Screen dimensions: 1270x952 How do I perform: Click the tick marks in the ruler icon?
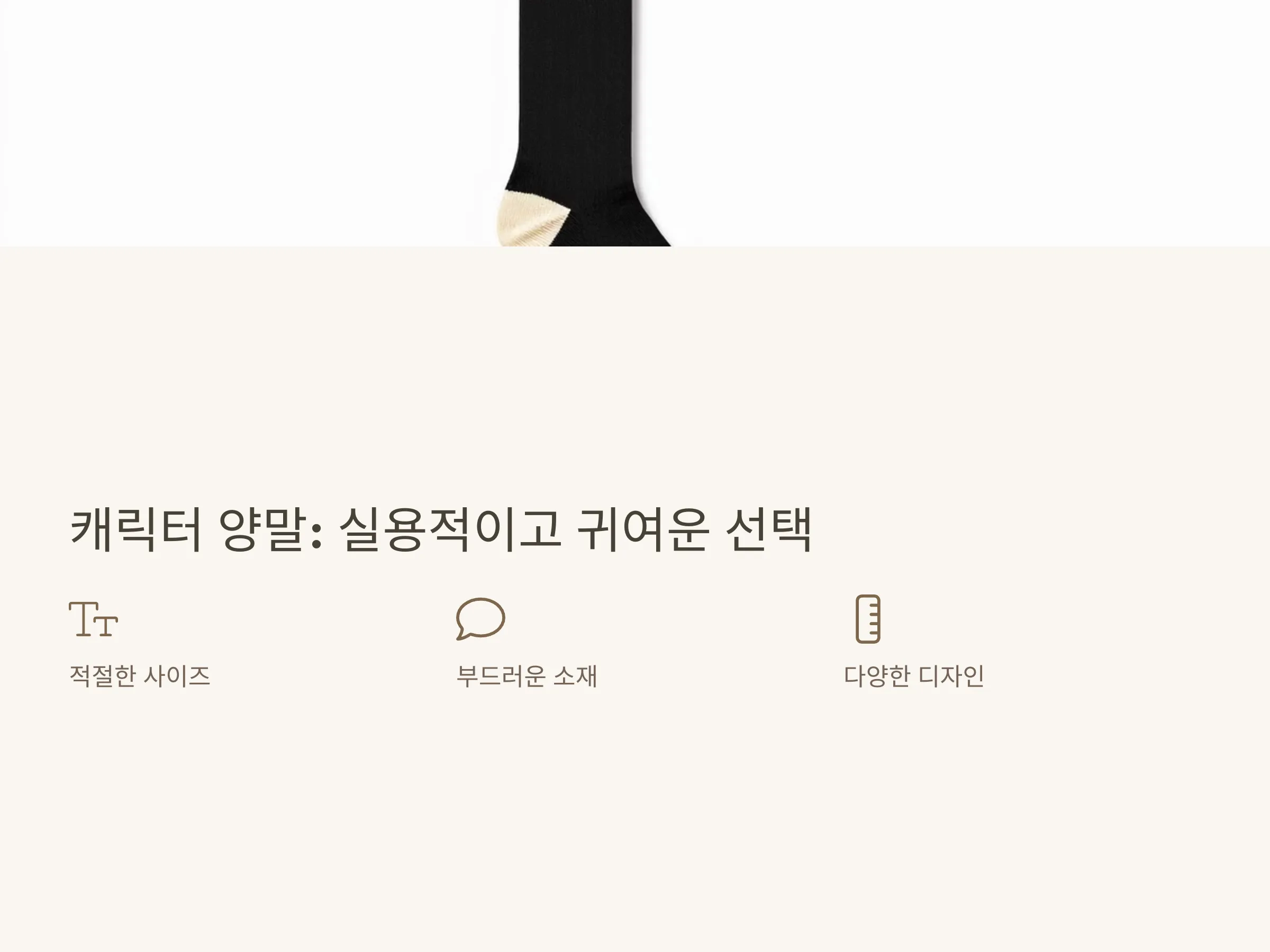[x=874, y=620]
